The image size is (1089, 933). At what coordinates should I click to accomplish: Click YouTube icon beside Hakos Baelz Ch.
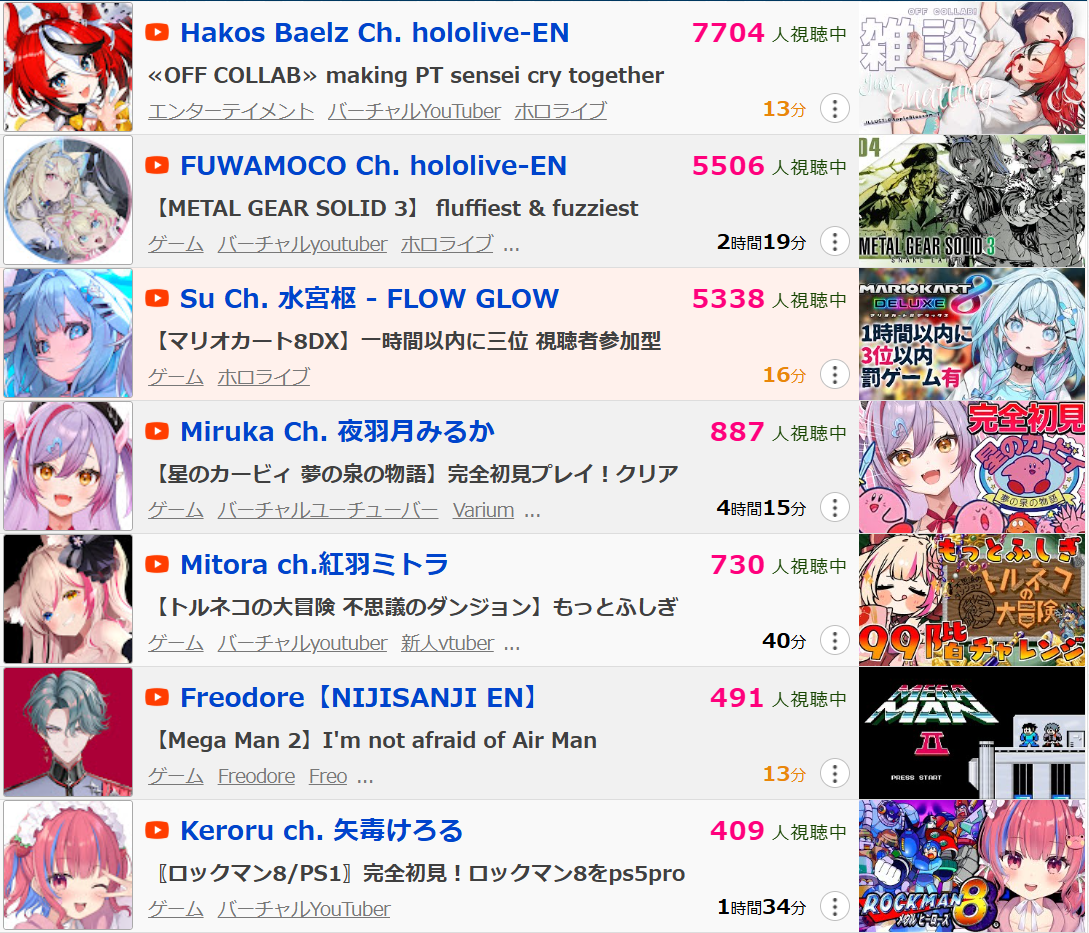(157, 32)
